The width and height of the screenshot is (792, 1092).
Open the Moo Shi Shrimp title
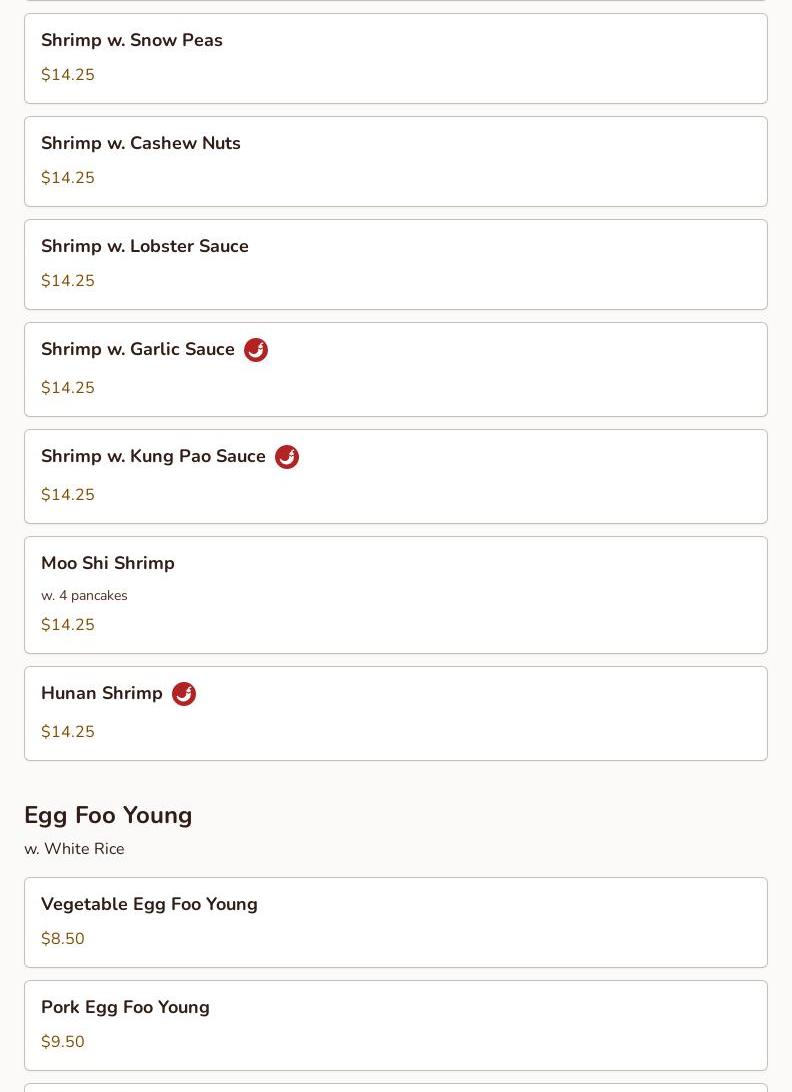coord(108,563)
